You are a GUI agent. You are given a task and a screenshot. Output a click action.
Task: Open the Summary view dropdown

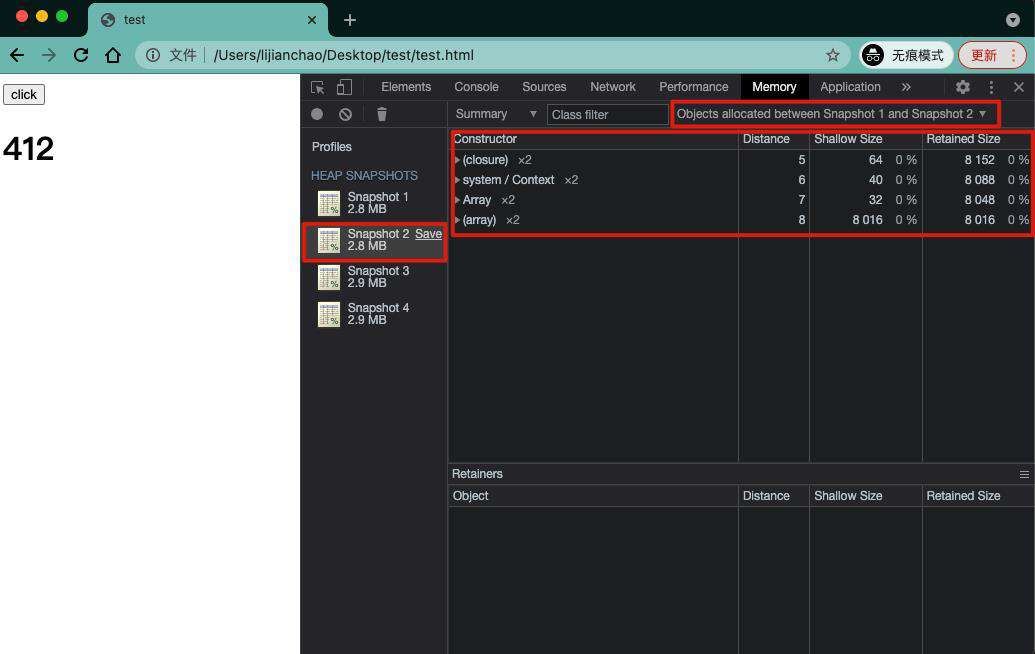tap(496, 114)
